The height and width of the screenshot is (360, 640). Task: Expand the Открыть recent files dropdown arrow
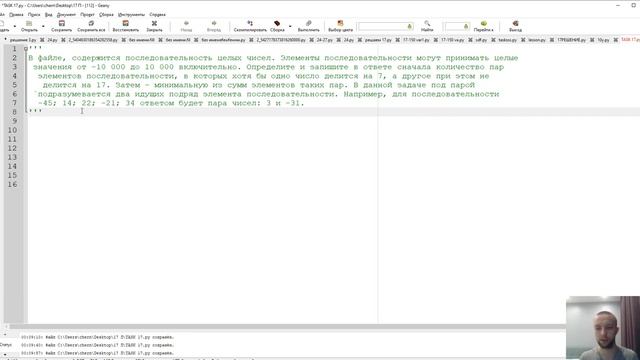(x=43, y=27)
